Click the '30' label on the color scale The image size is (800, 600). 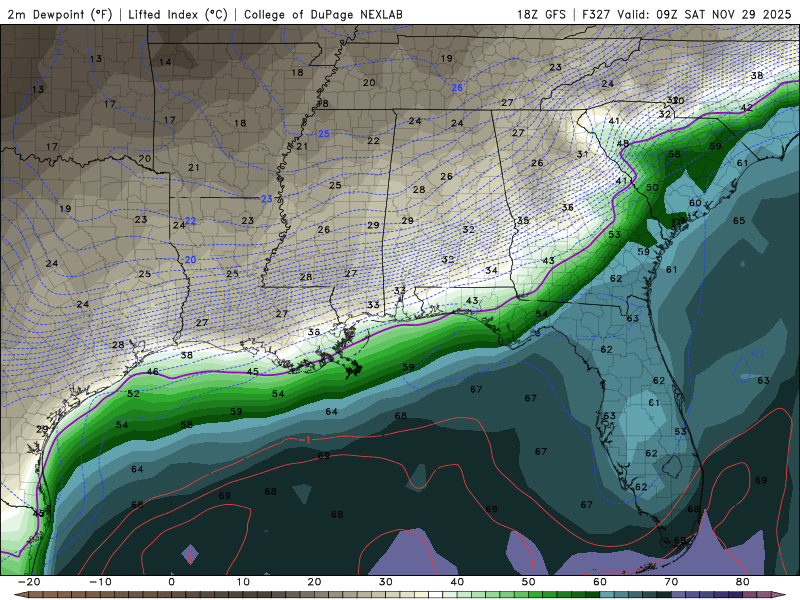tap(386, 582)
